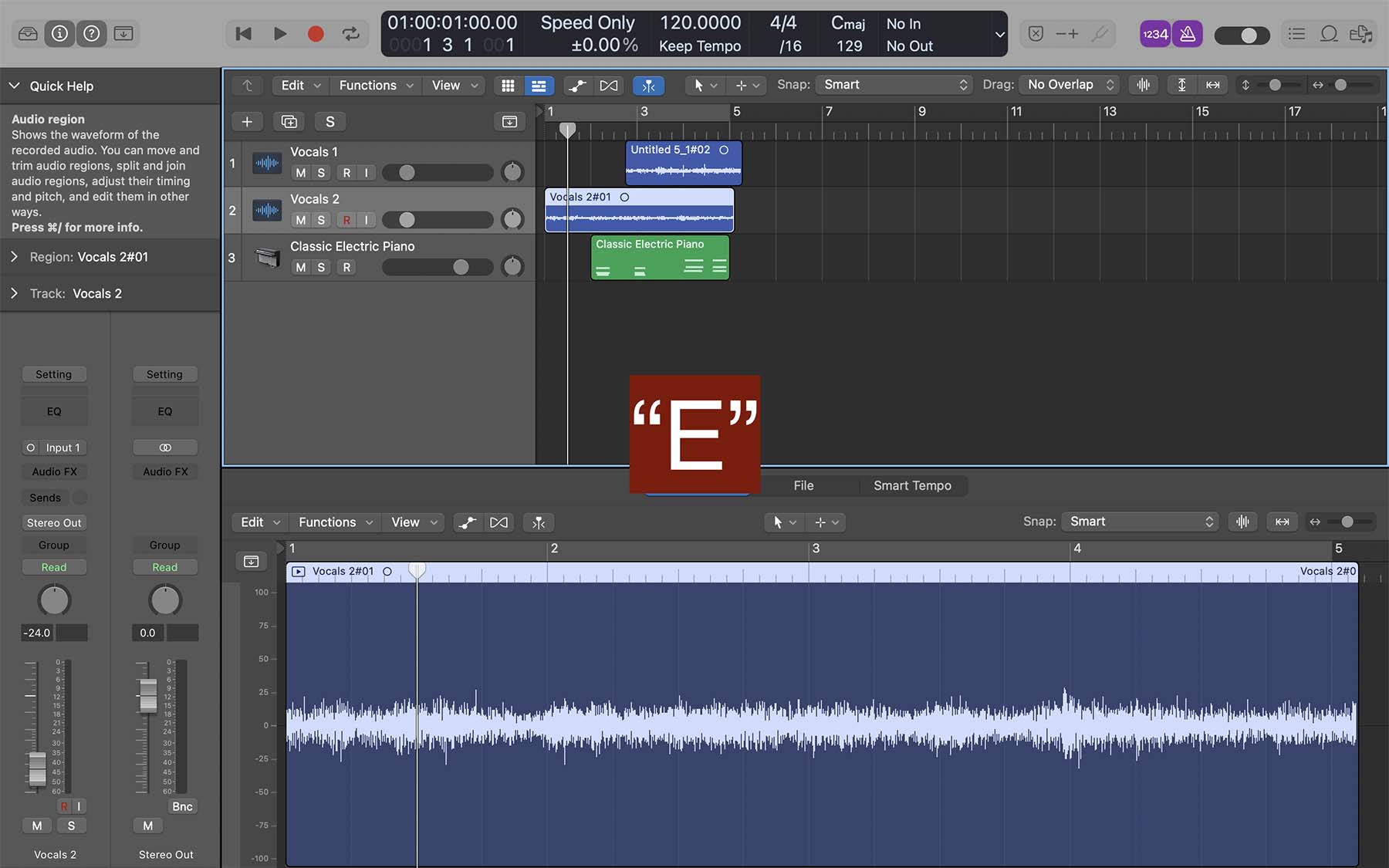This screenshot has width=1389, height=868.
Task: Open the Toolbar download-tray icon in control bar
Action: click(x=123, y=34)
